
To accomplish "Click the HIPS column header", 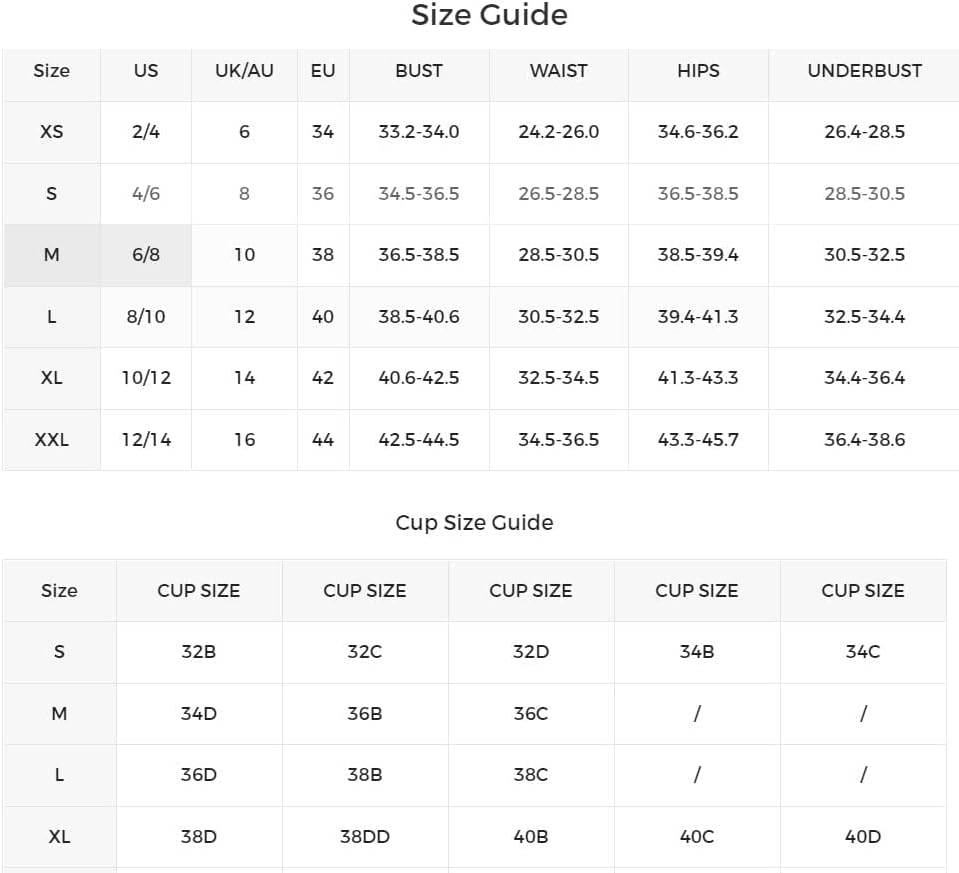I will point(698,71).
